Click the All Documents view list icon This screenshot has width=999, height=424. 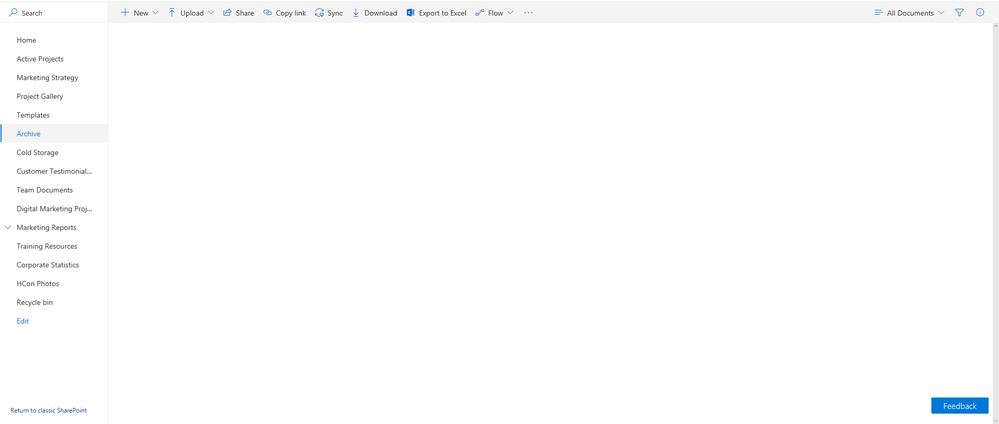click(x=879, y=13)
